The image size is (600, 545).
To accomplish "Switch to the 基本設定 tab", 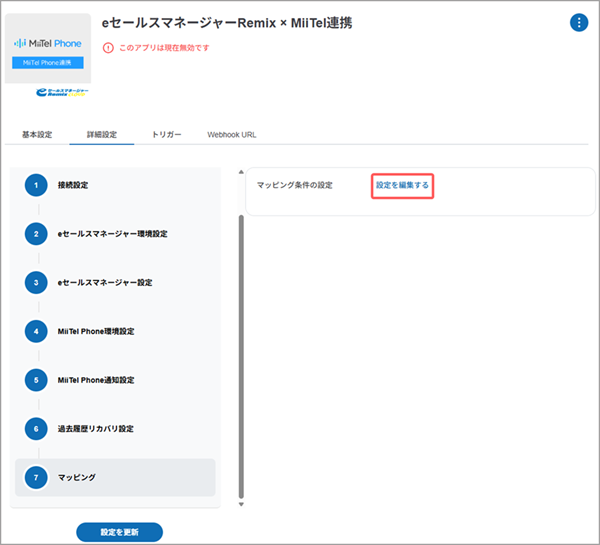I will 37,134.
